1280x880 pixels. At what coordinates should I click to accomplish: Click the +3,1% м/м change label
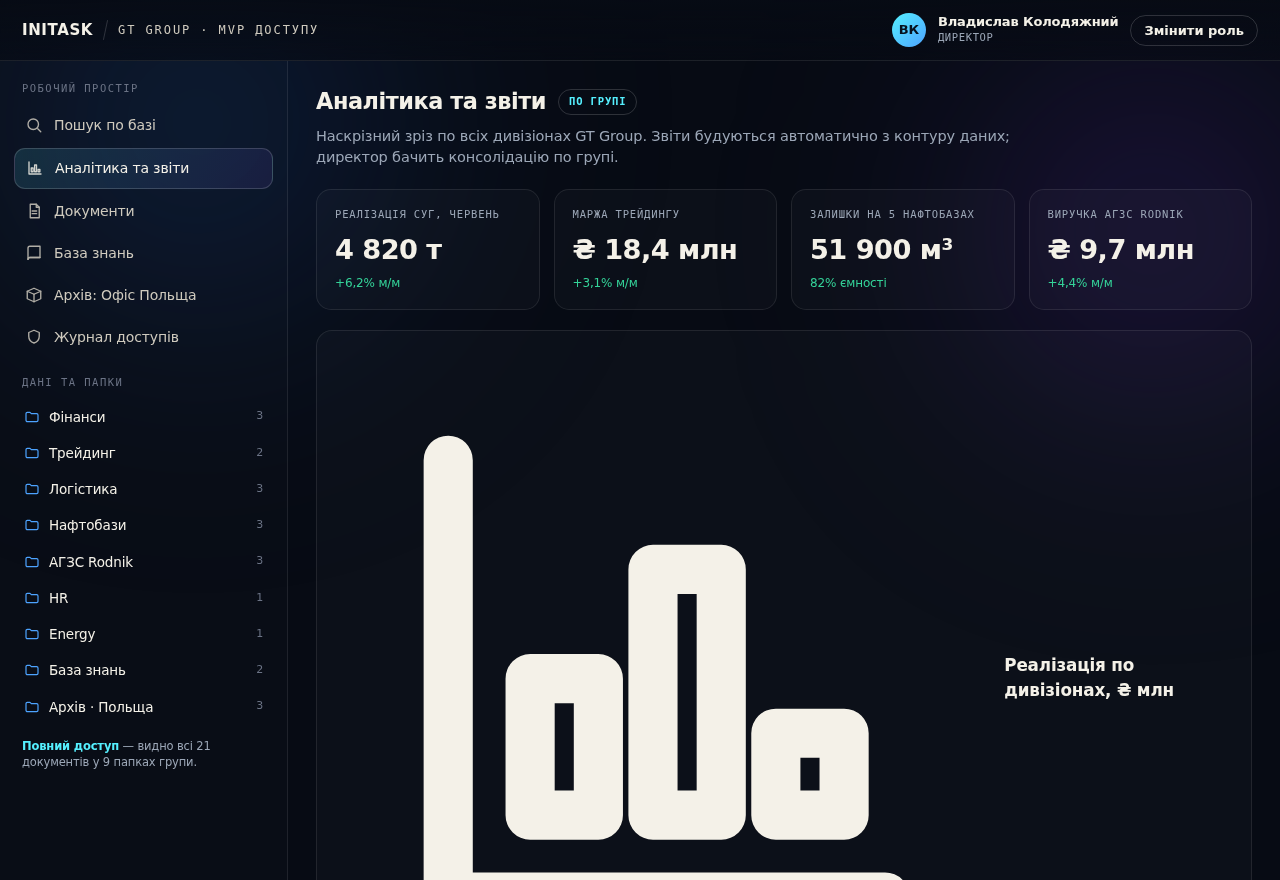[x=605, y=283]
